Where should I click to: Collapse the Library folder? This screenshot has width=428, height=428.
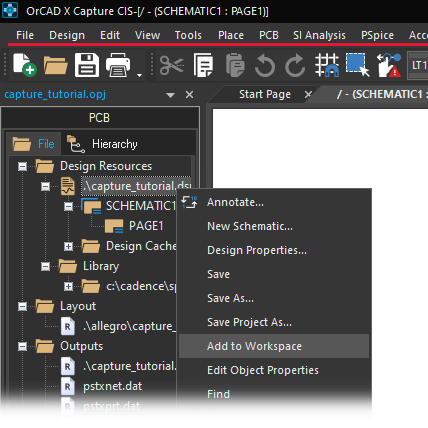pyautogui.click(x=45, y=266)
